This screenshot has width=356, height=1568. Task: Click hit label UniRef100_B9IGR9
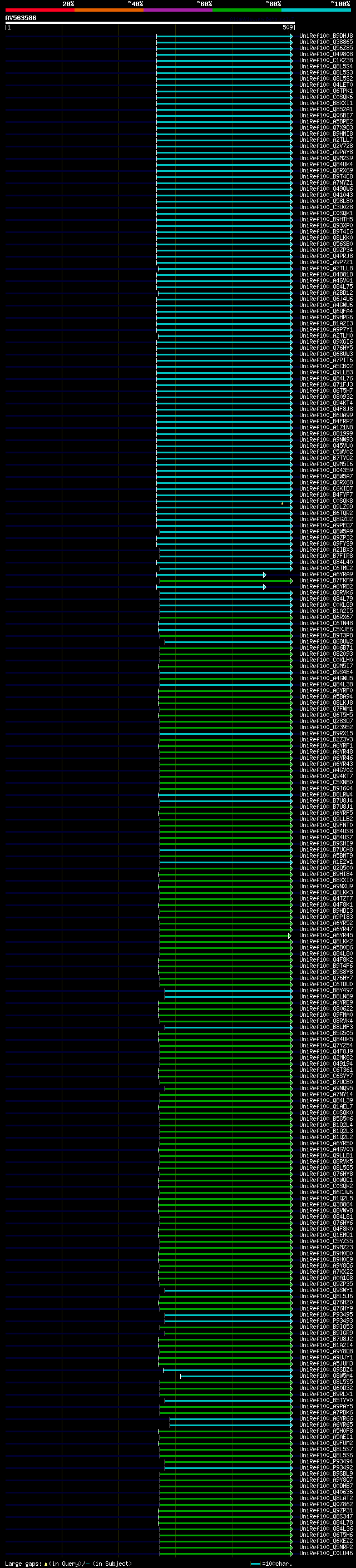(x=326, y=1333)
